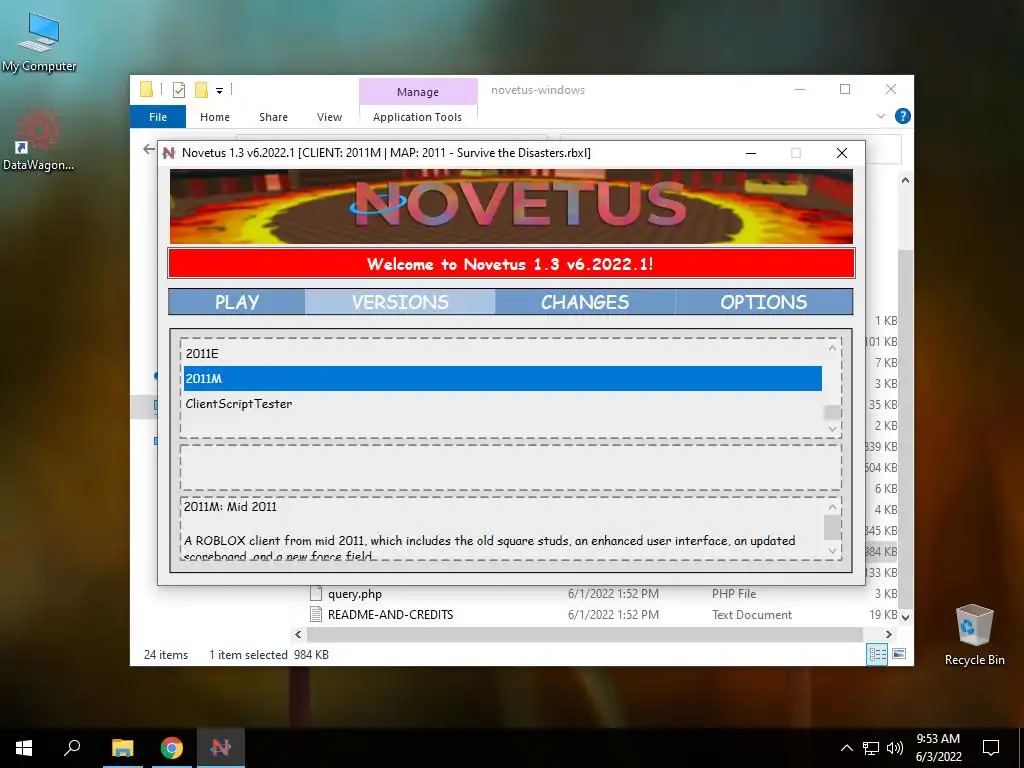Open the Home ribbon tab
Screen dimensions: 1024x768
click(x=215, y=117)
